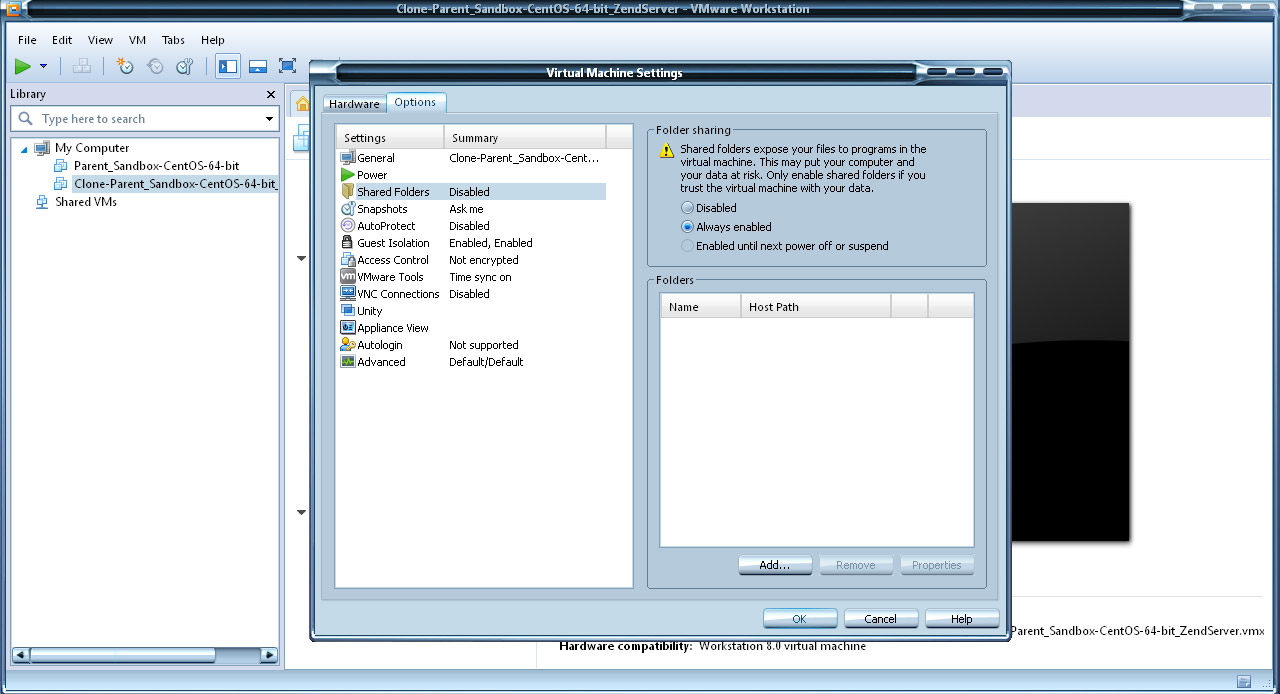
Task: Select the Access Control settings row
Action: pyautogui.click(x=471, y=260)
